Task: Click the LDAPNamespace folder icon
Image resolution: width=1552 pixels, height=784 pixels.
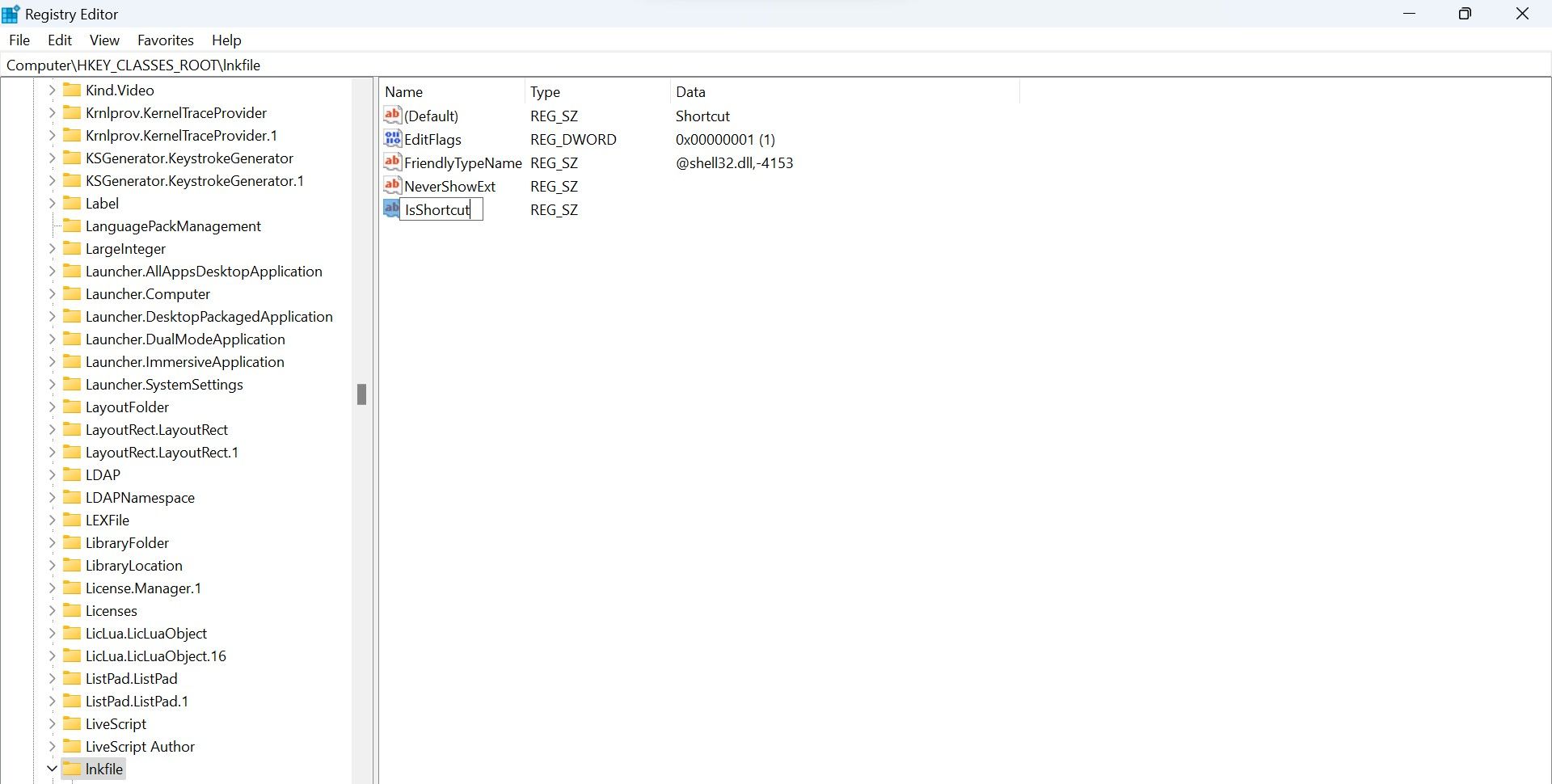Action: click(x=72, y=497)
